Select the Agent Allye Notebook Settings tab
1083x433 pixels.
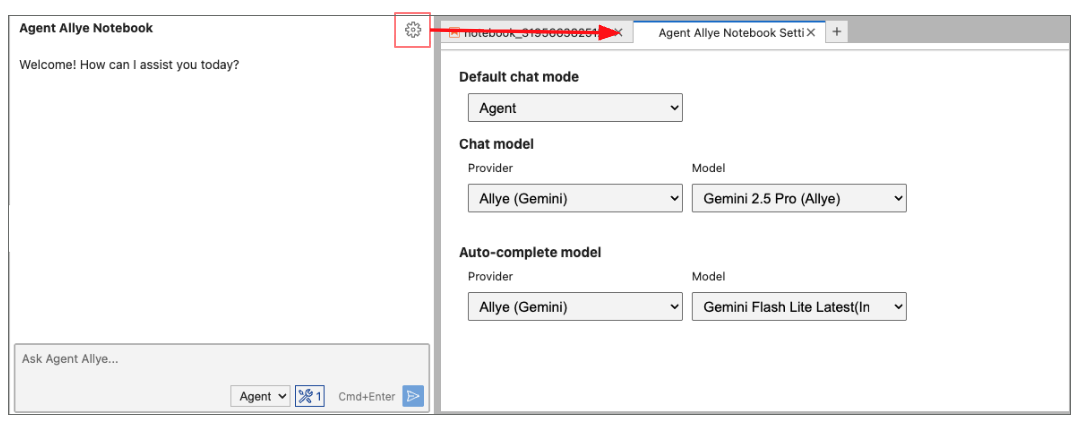tap(730, 32)
